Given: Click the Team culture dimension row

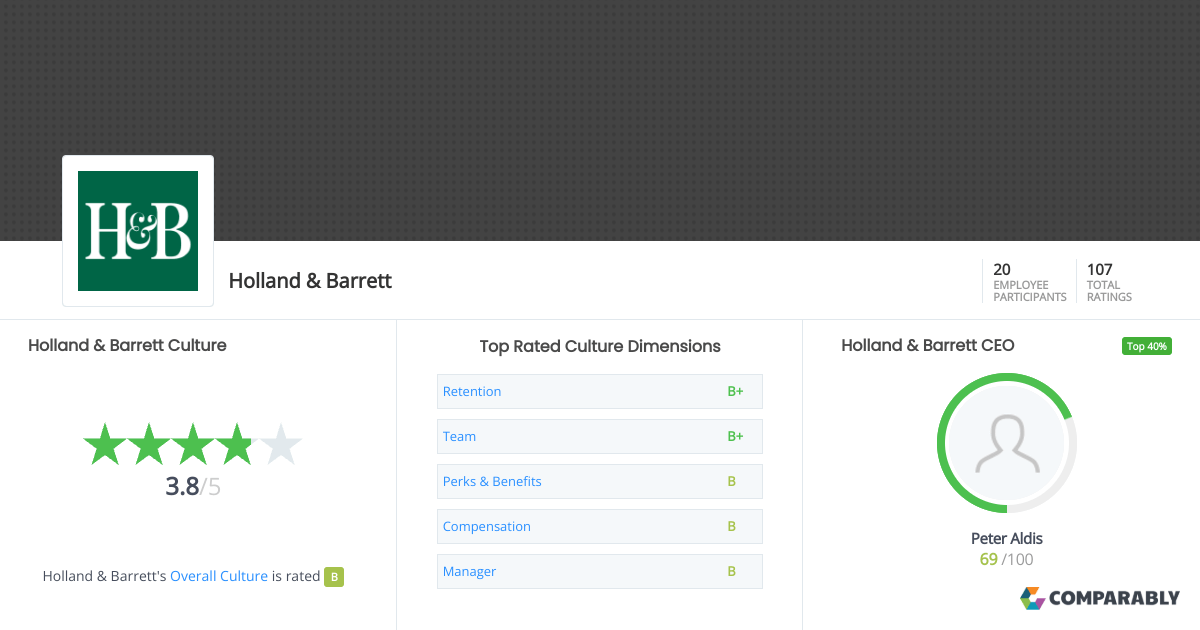Looking at the screenshot, I should (600, 436).
